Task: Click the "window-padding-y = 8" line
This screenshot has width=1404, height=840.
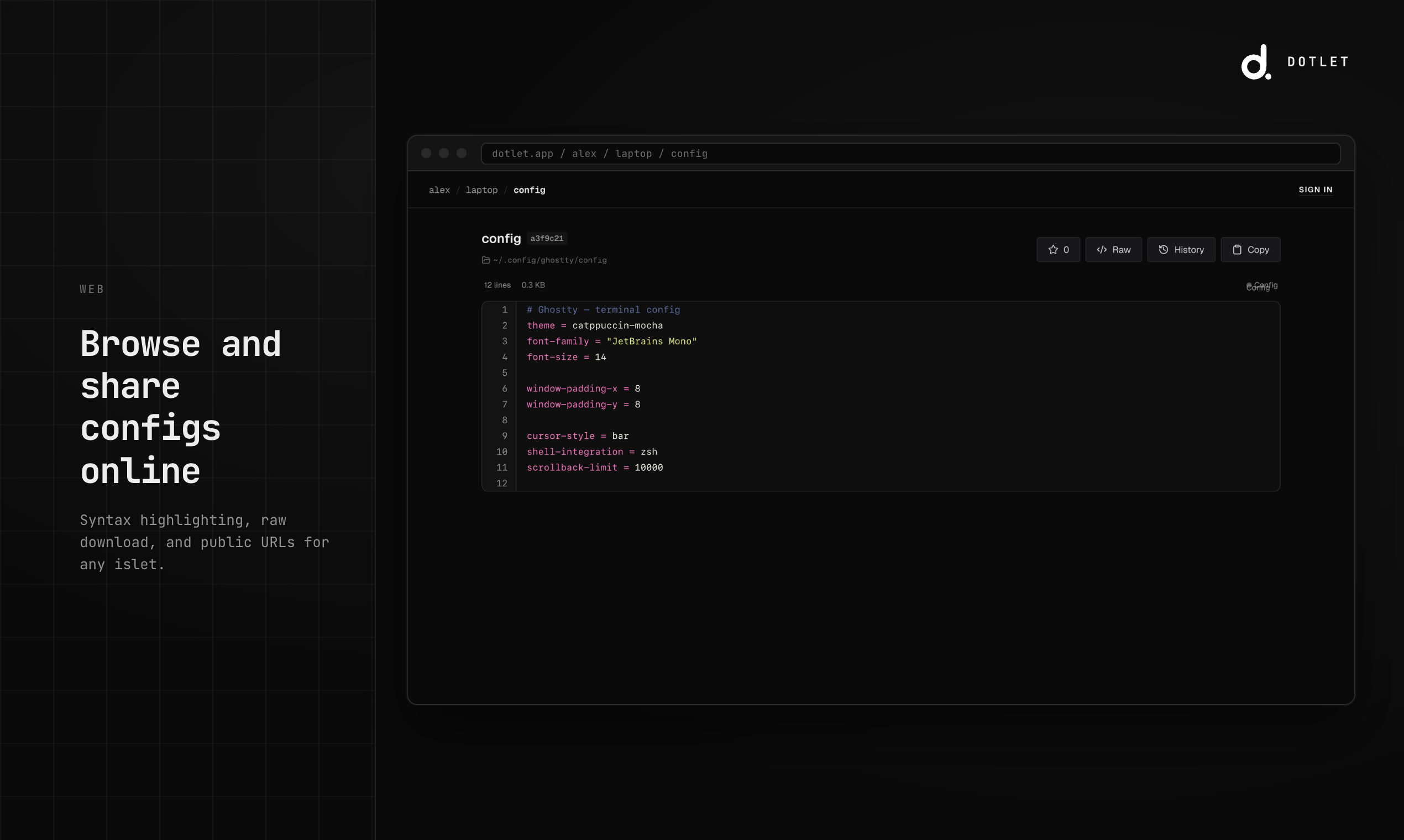Action: click(x=583, y=405)
